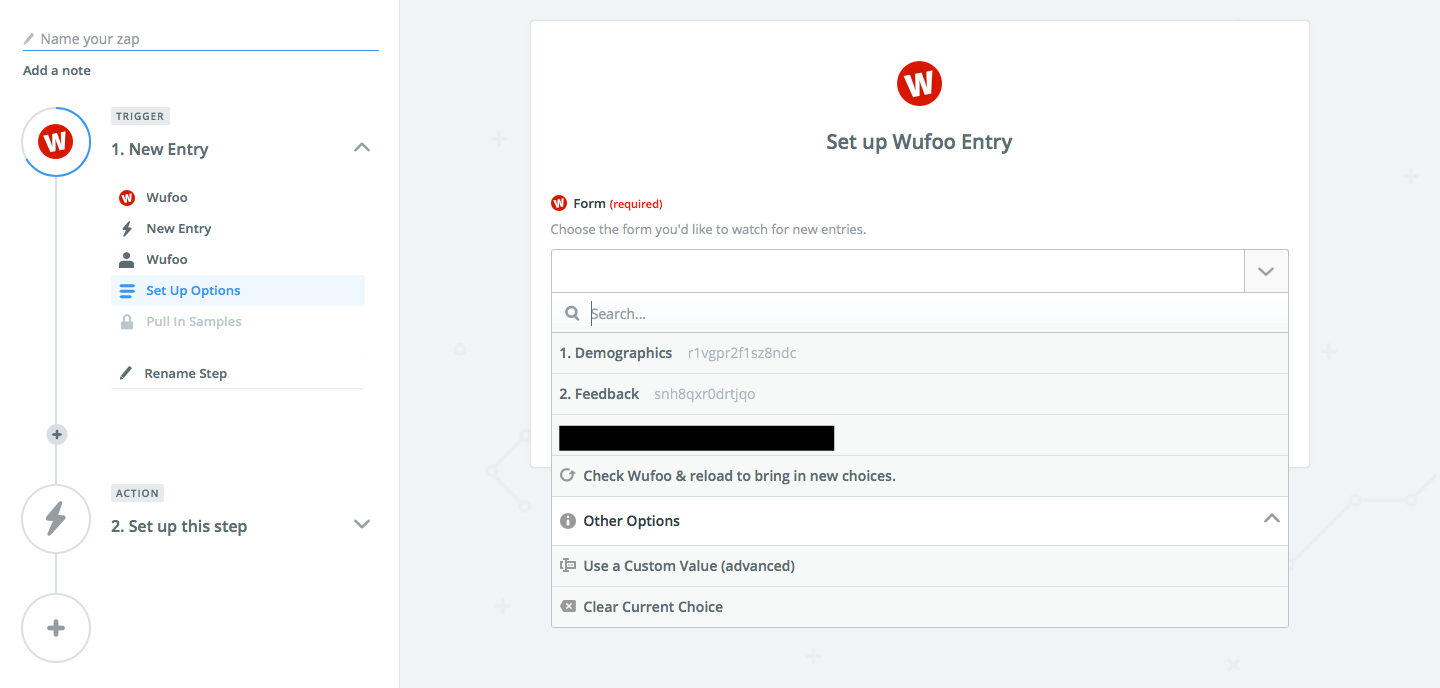The image size is (1440, 688).
Task: Click the lightning icon beside New Entry sub-item
Action: coord(127,229)
